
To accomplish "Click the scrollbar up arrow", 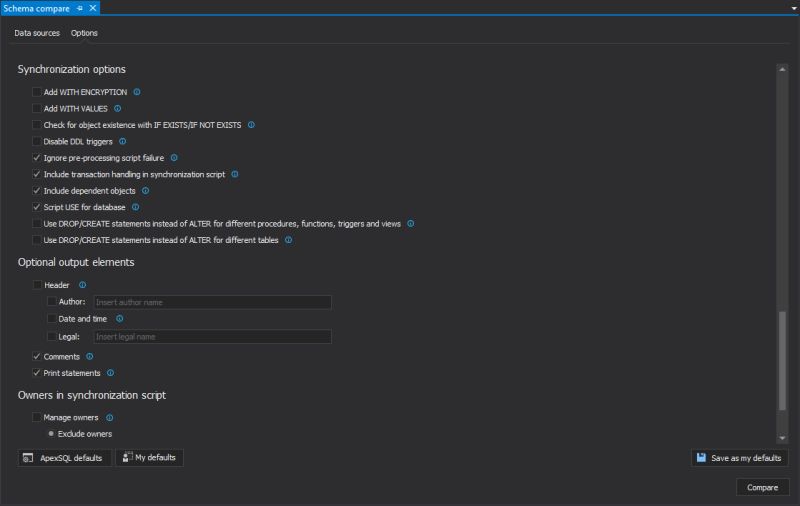I will click(782, 69).
